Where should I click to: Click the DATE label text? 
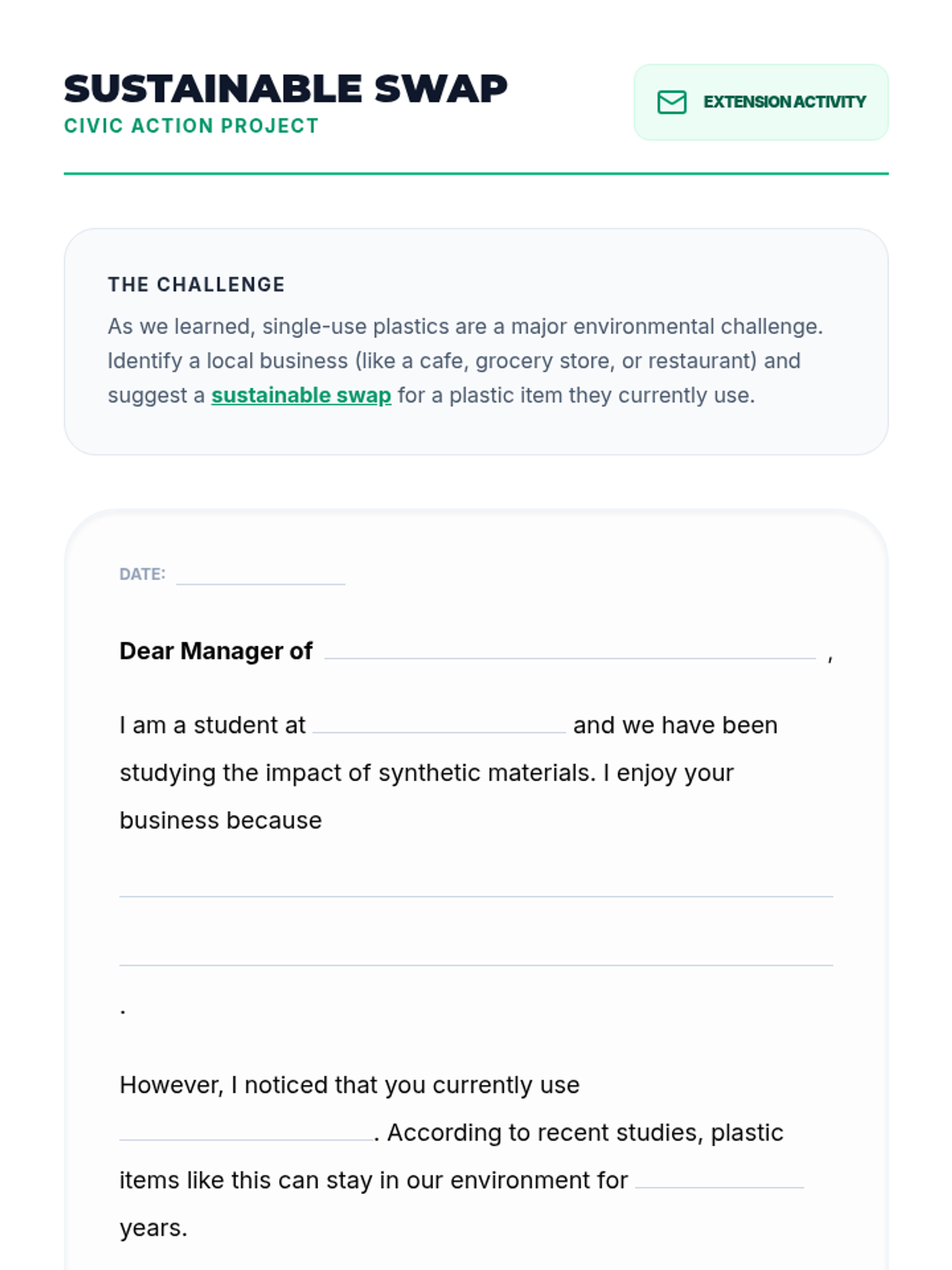pyautogui.click(x=142, y=574)
